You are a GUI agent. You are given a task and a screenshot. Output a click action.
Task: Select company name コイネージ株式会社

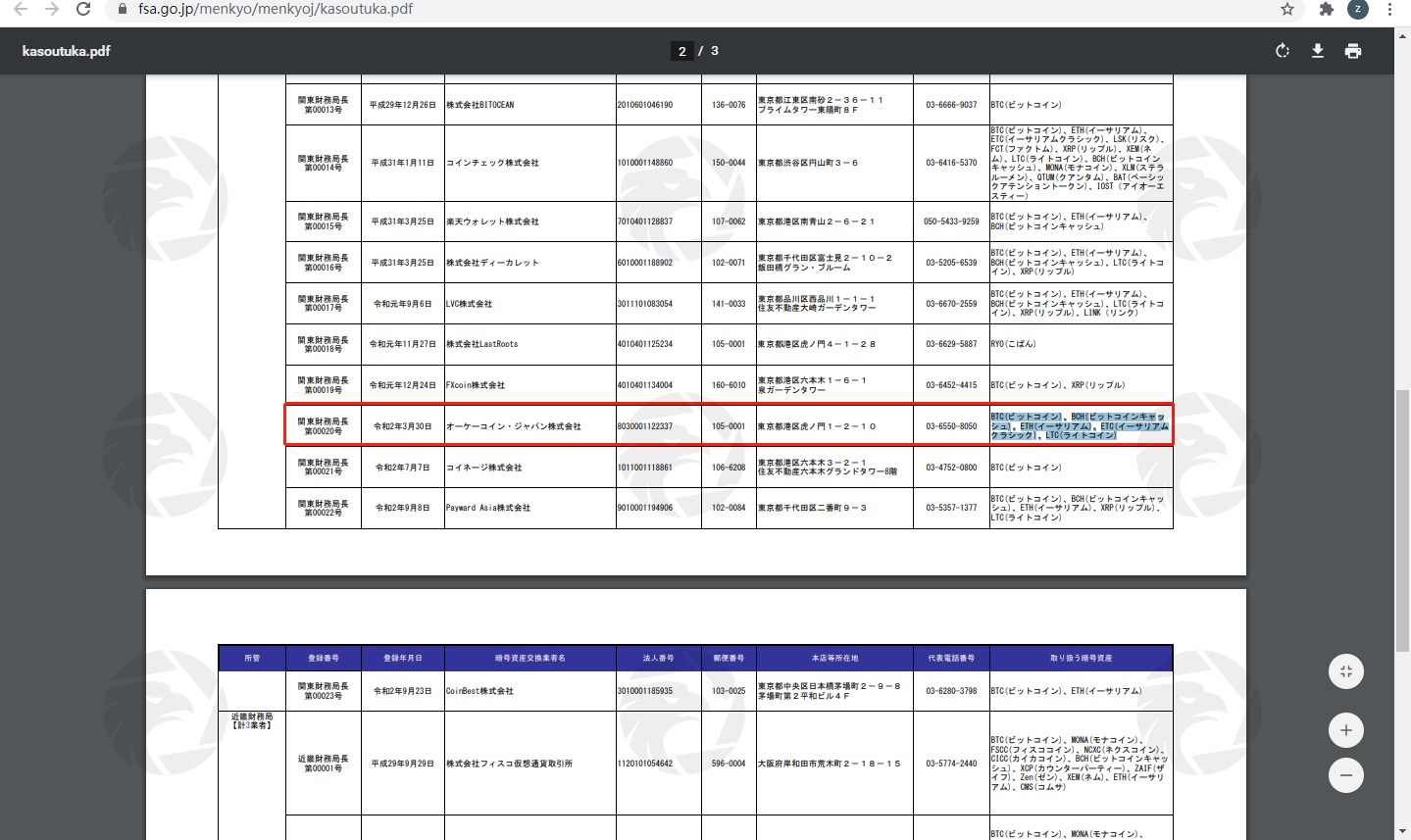[484, 468]
